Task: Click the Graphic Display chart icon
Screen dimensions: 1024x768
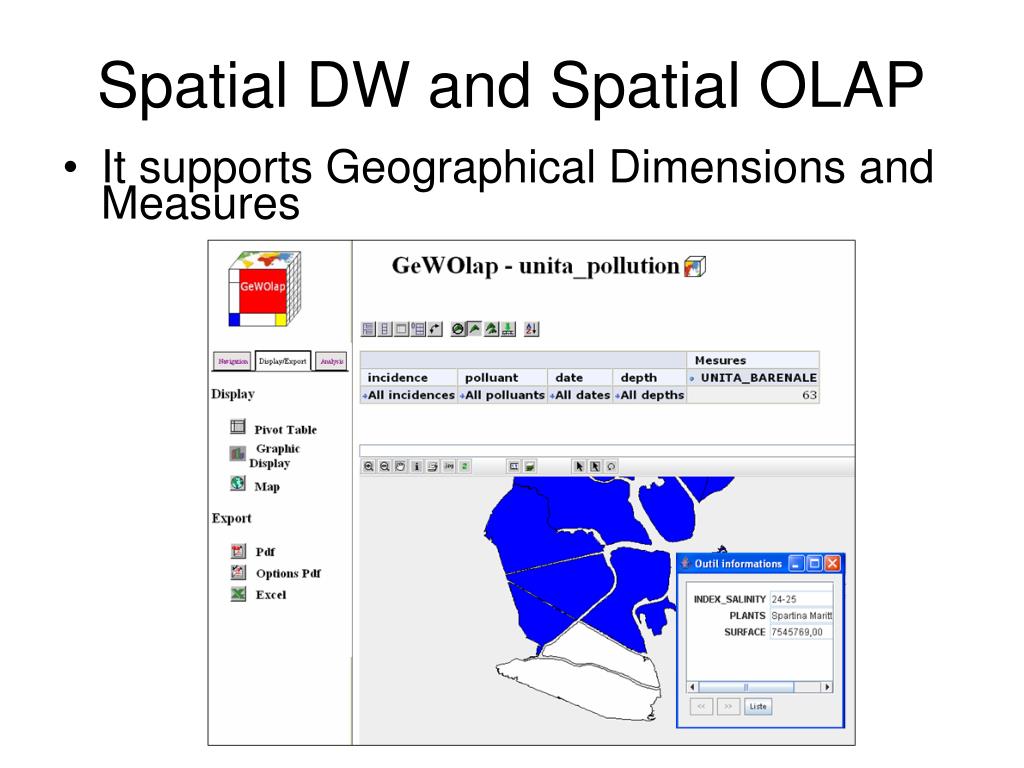Action: tap(238, 453)
